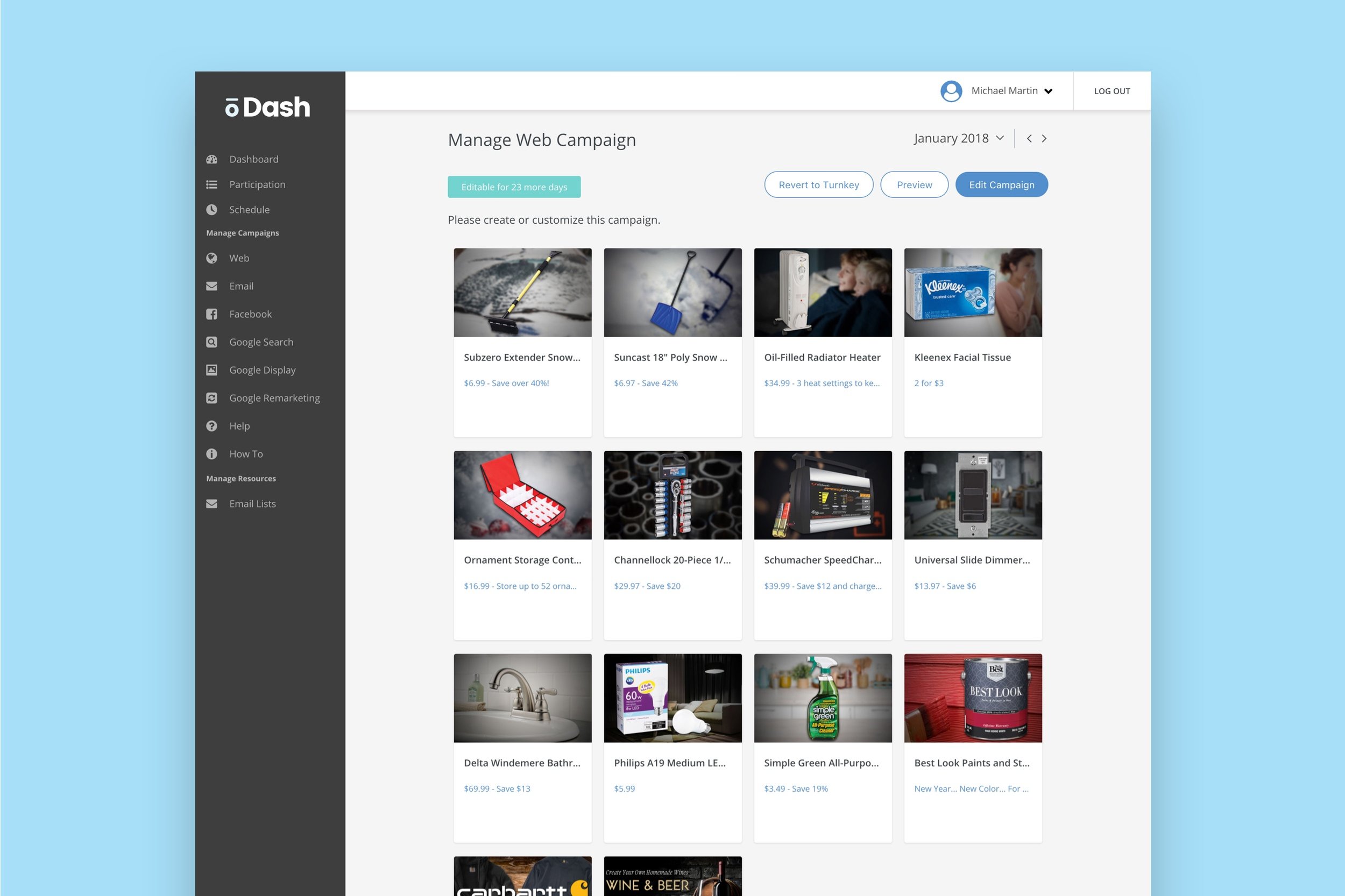The width and height of the screenshot is (1345, 896).
Task: Click the Participation list icon
Action: pyautogui.click(x=211, y=184)
